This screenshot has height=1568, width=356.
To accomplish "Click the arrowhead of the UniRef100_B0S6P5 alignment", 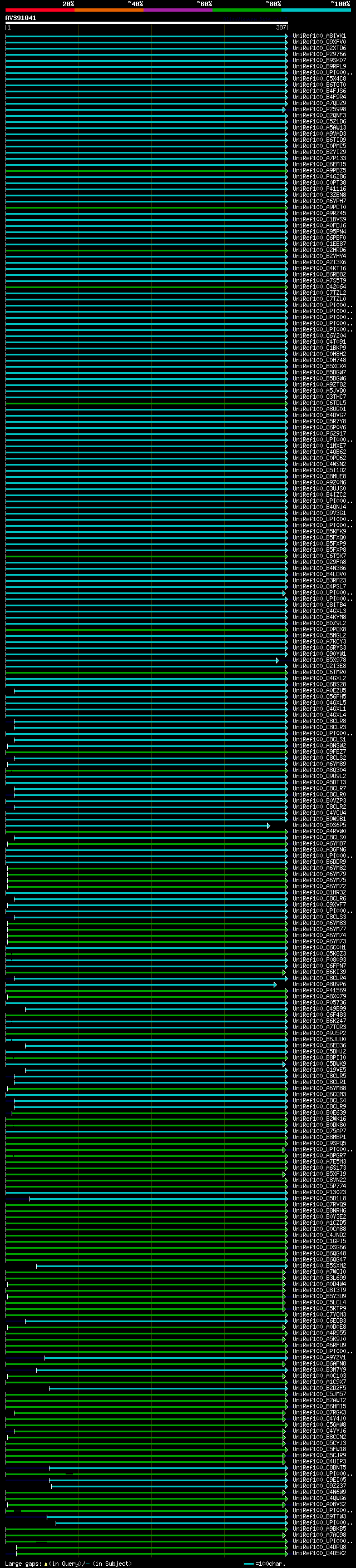I will point(268,825).
